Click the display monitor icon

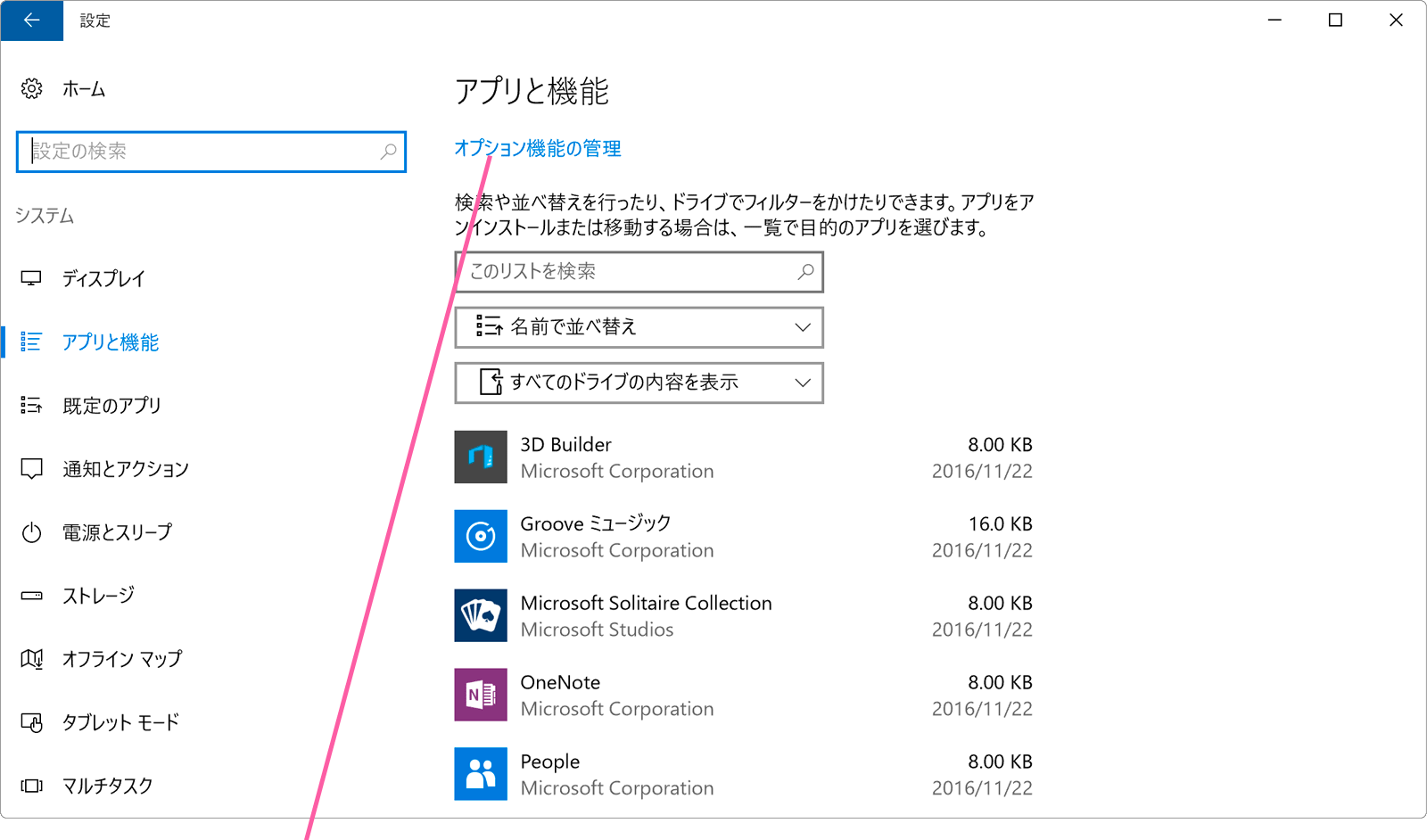pos(31,278)
